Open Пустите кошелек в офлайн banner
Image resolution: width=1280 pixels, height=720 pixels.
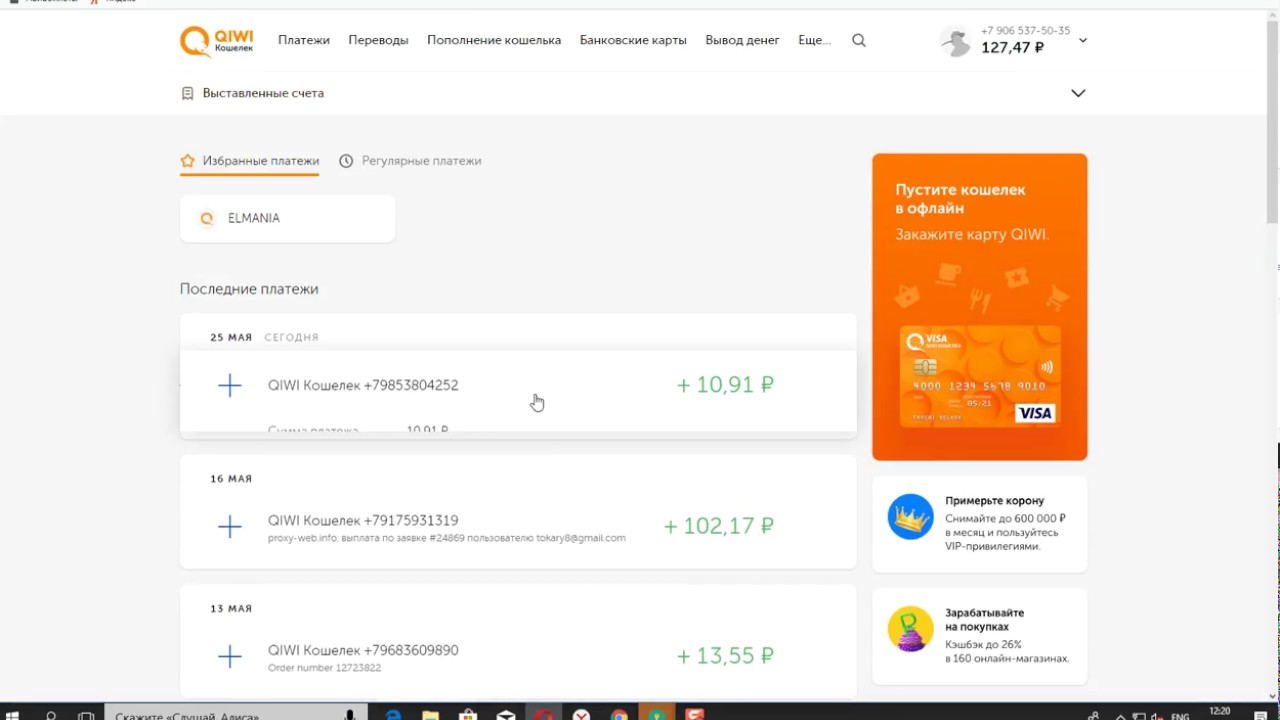click(979, 307)
